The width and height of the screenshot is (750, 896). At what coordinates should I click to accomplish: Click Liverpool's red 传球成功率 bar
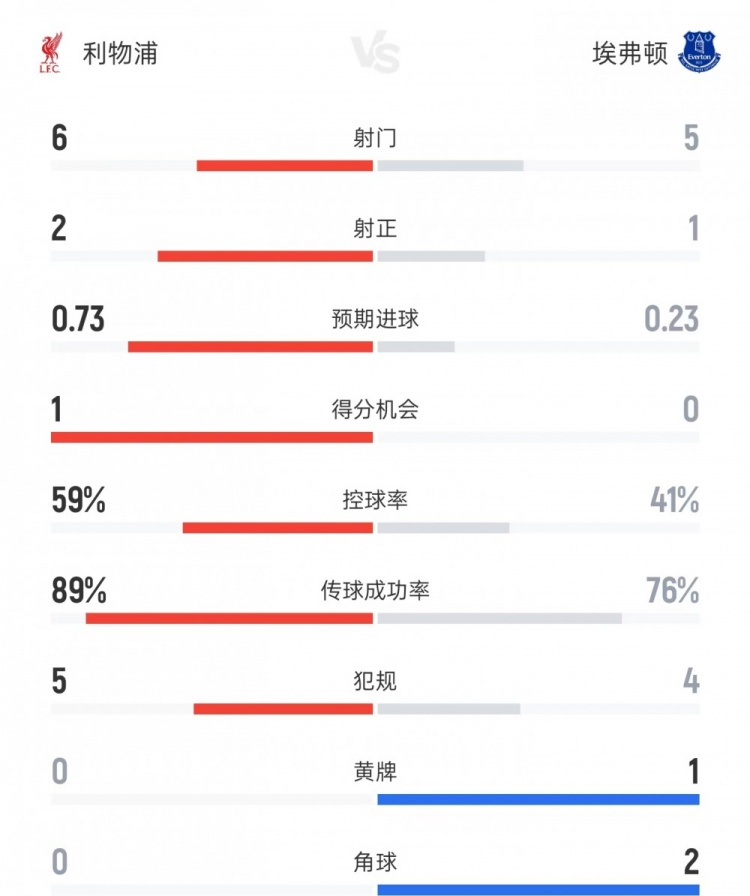pyautogui.click(x=229, y=618)
